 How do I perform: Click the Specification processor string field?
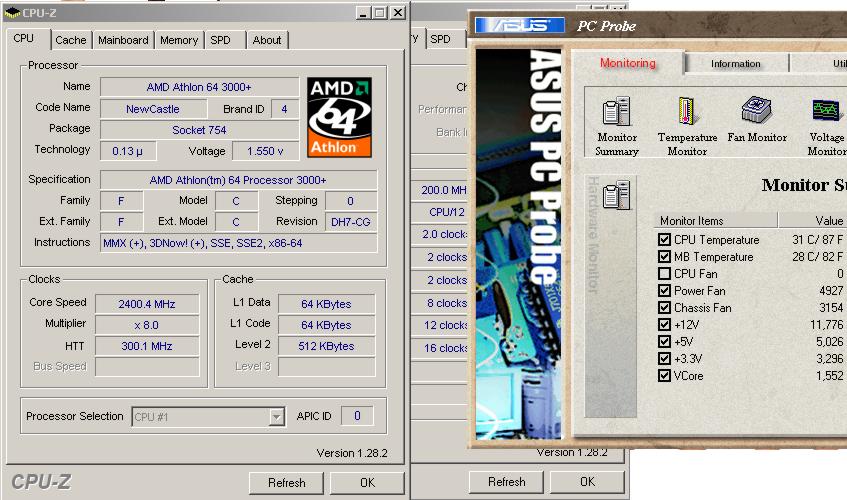click(238, 180)
